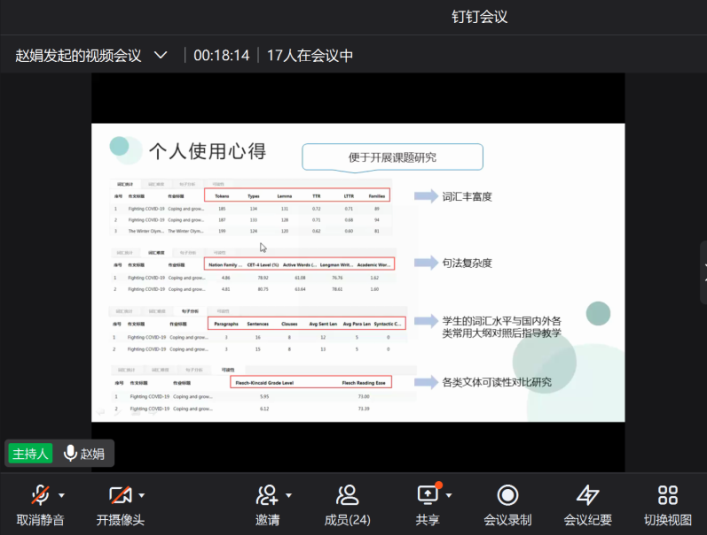Click the shared slide titled 个人使用心得
This screenshot has height=535, width=707.
coord(358,272)
